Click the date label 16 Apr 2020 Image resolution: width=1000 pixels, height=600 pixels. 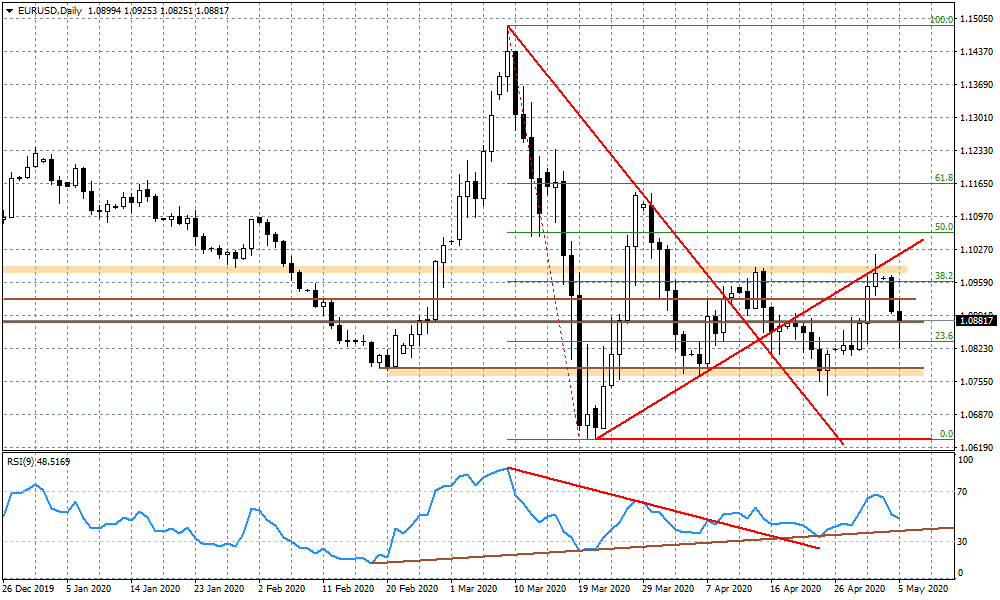(795, 589)
